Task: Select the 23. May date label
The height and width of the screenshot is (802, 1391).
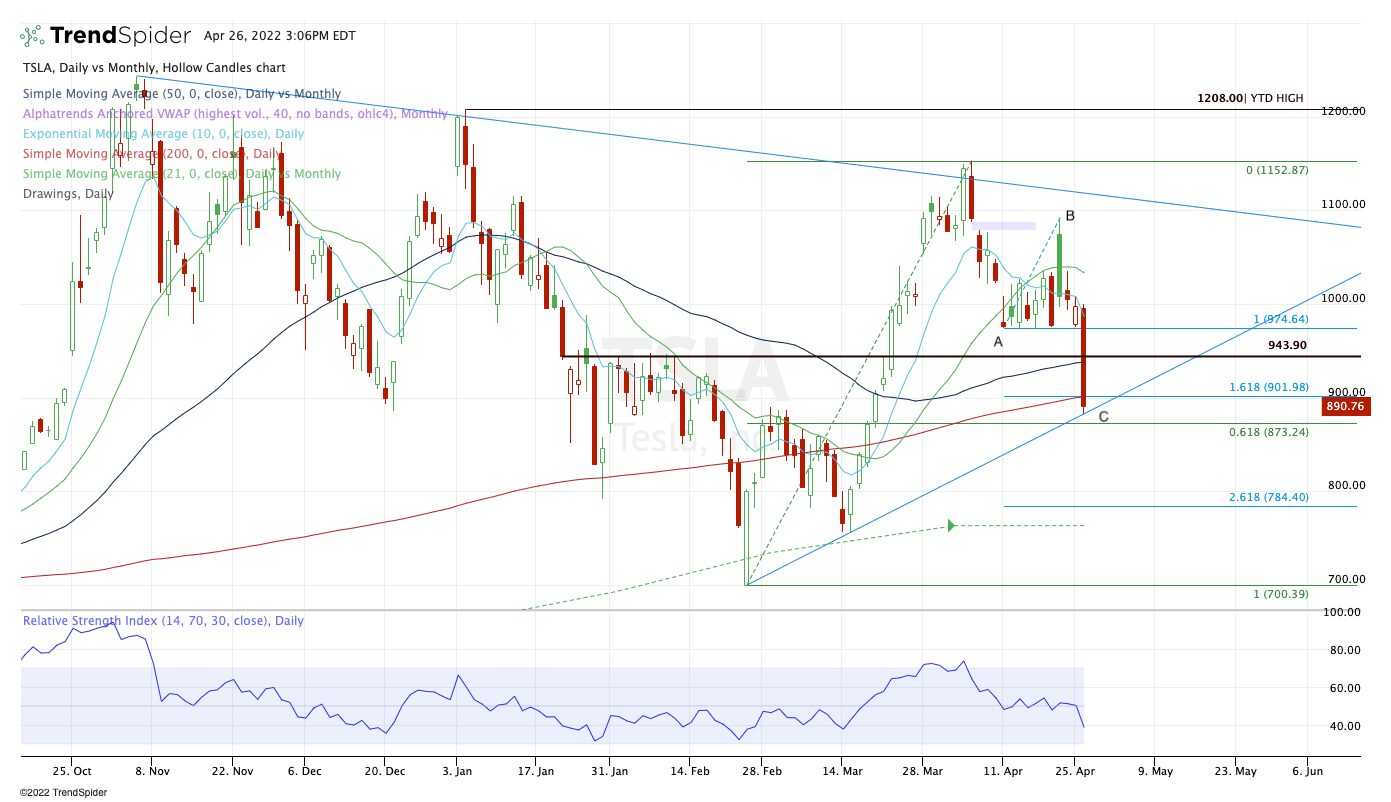Action: (x=1234, y=772)
